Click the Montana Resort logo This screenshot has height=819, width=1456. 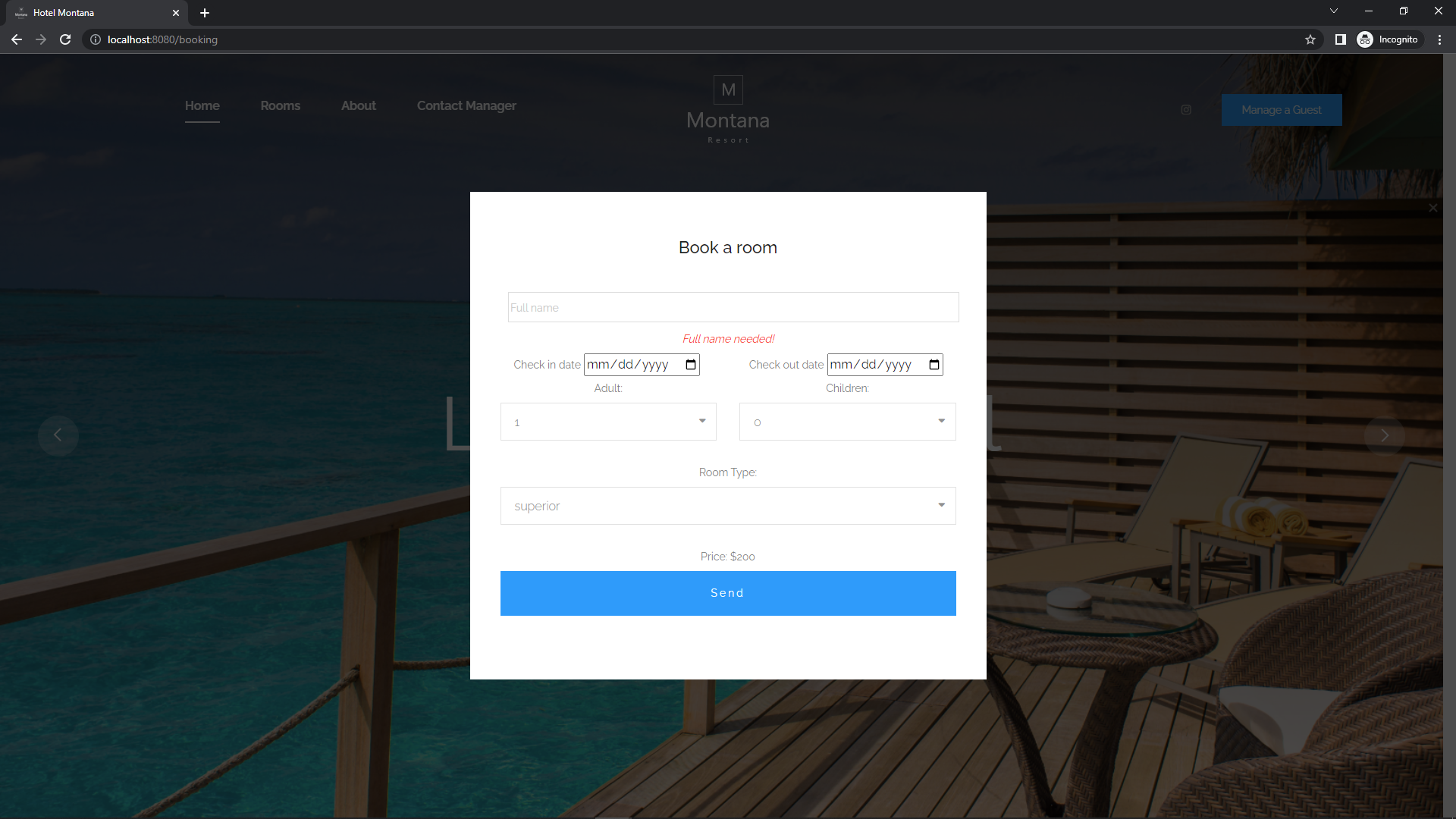click(727, 108)
